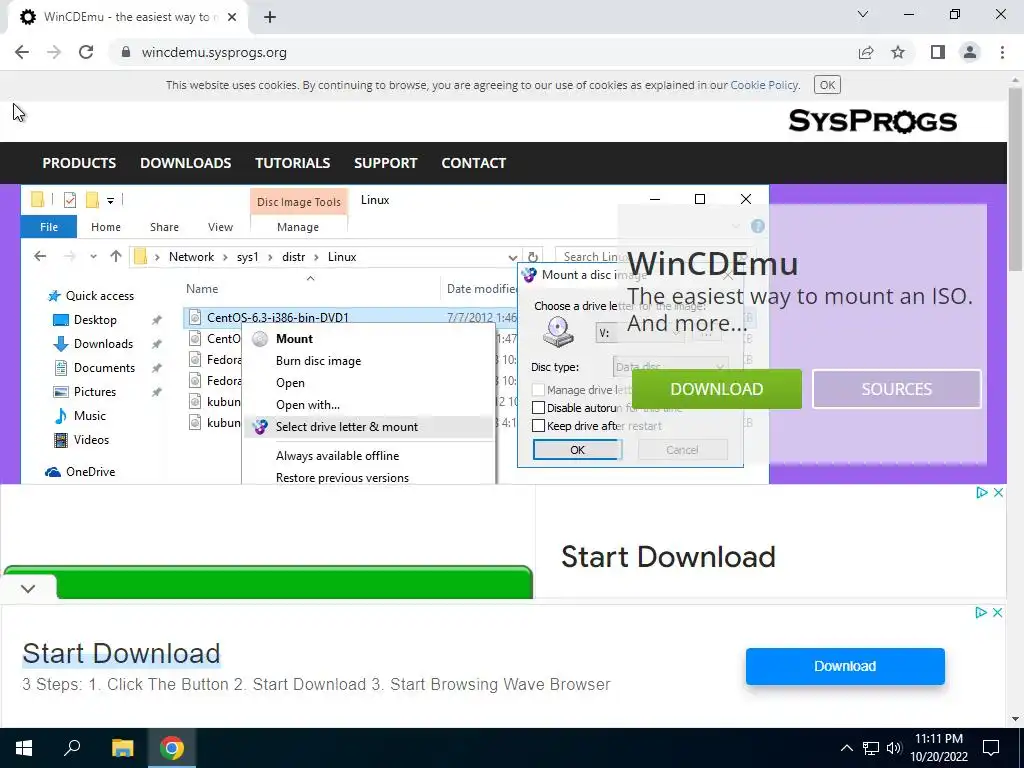Screen dimensions: 1024x768
Task: Click the Disc Image Tools ribbon tab
Action: point(298,202)
